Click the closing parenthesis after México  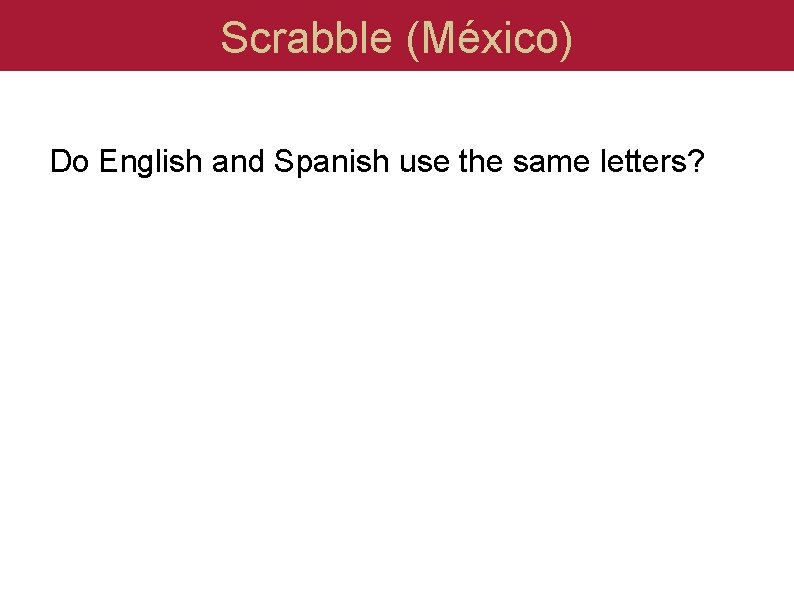pos(566,41)
